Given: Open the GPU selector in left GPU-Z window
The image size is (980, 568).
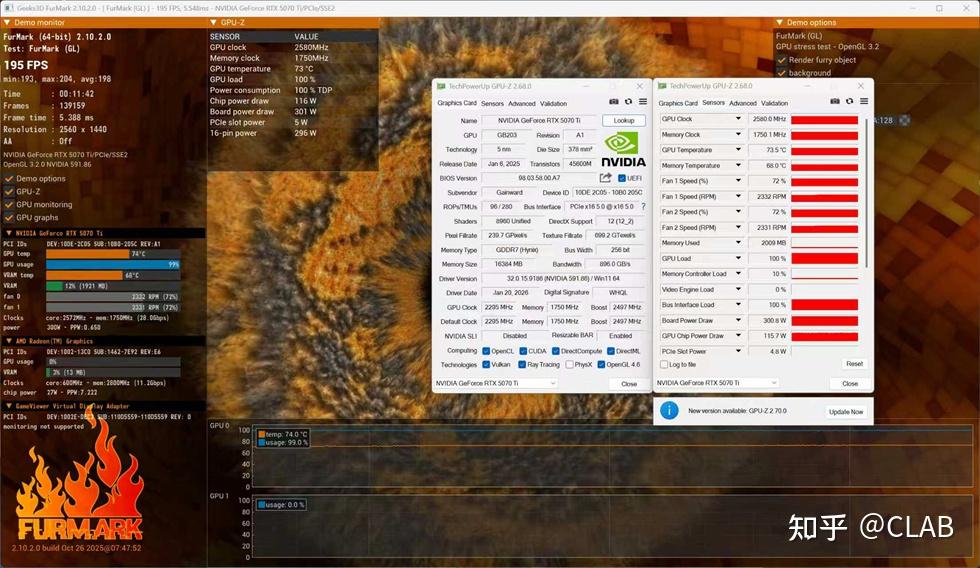Looking at the screenshot, I should pos(495,383).
